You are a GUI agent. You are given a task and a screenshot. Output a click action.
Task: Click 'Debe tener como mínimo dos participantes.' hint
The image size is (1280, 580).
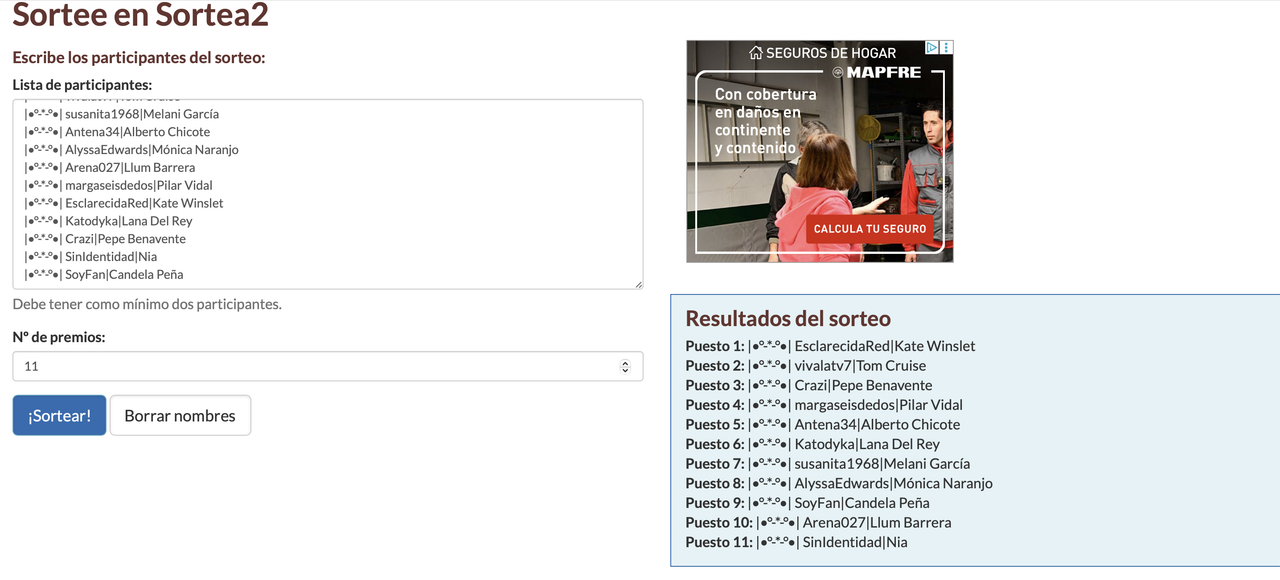(x=147, y=304)
